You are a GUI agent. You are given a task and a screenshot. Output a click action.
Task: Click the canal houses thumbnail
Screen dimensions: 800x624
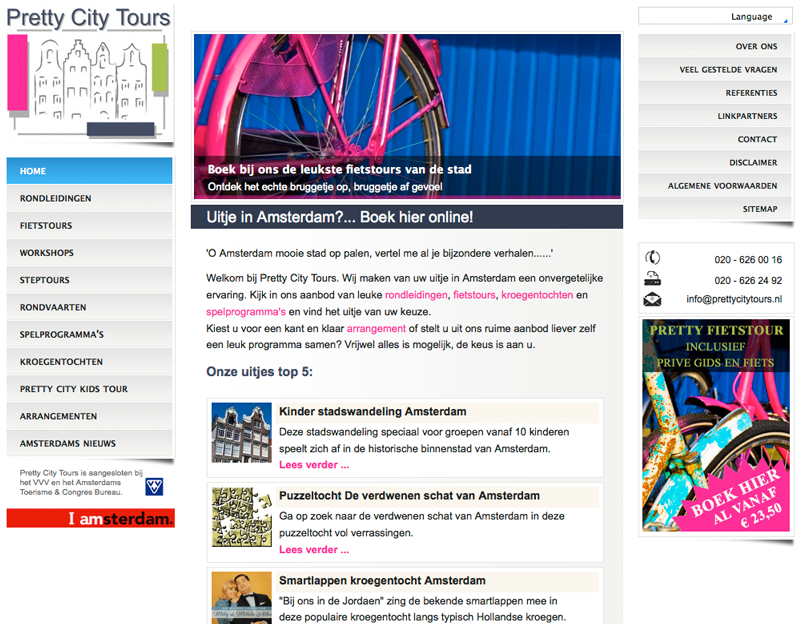(241, 433)
